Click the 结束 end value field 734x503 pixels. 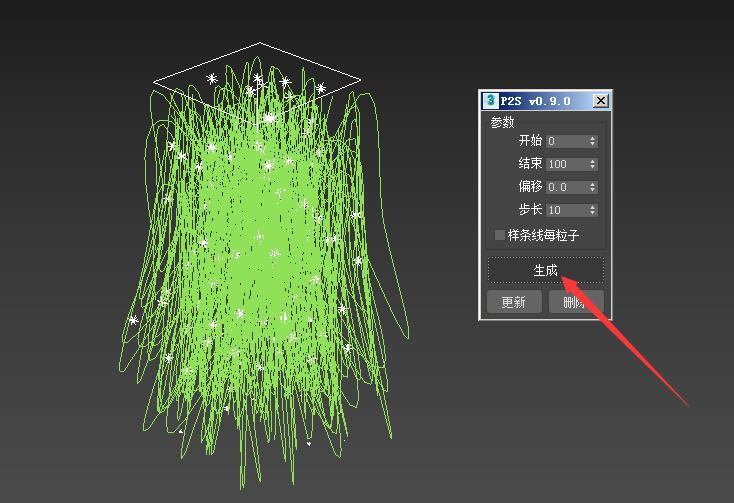tap(567, 164)
